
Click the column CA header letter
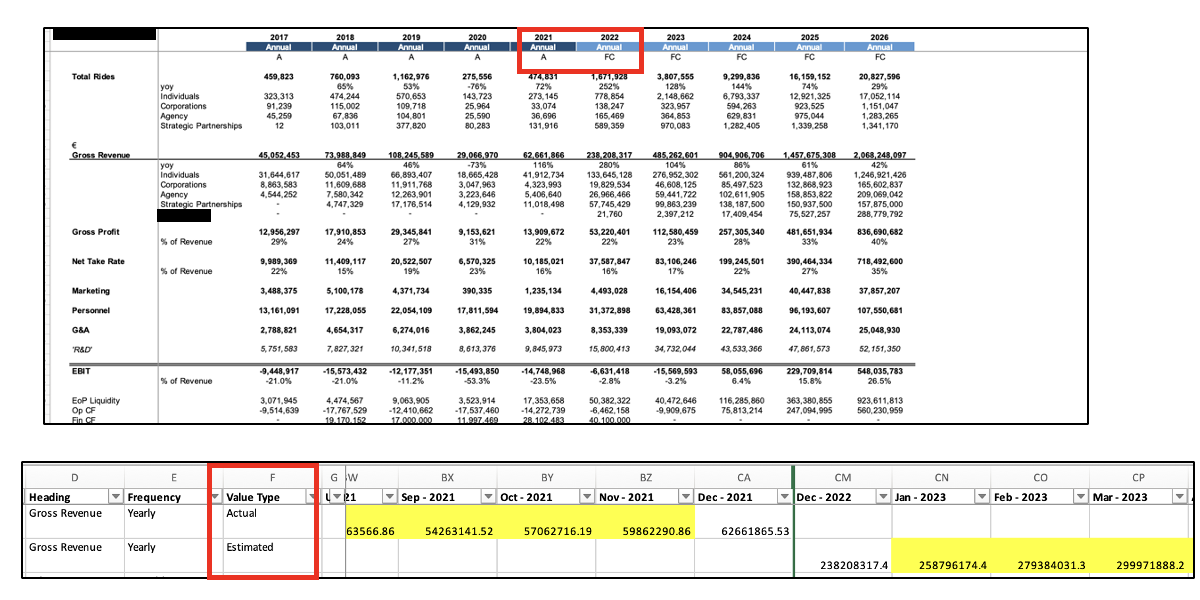[742, 478]
